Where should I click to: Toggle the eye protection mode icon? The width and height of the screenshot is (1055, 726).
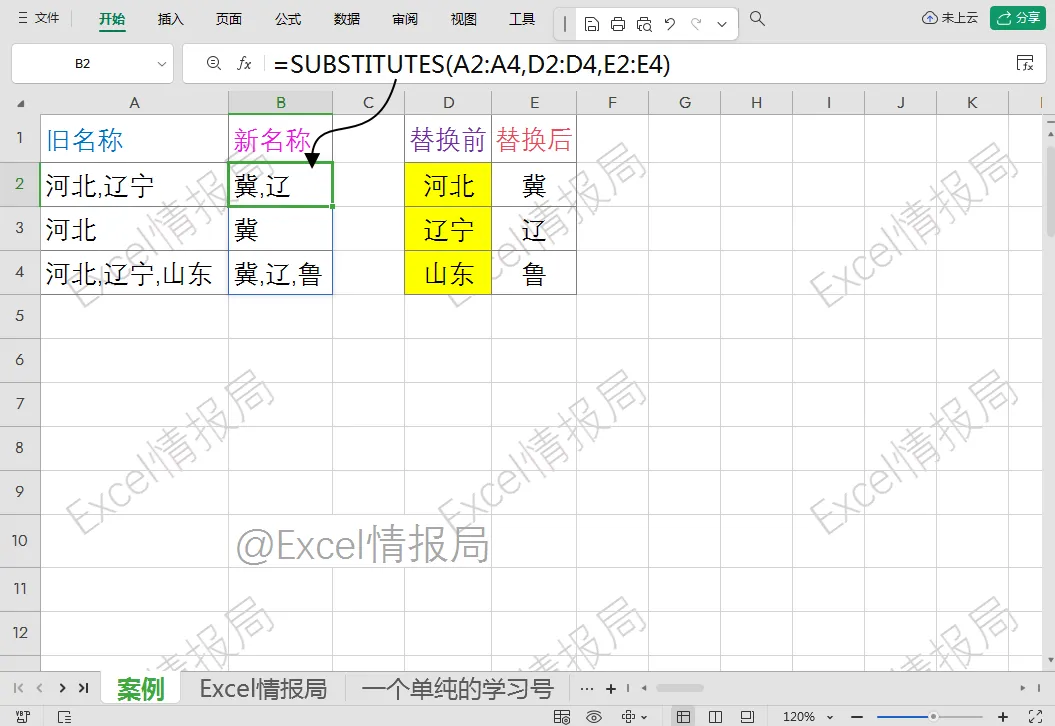click(x=594, y=717)
